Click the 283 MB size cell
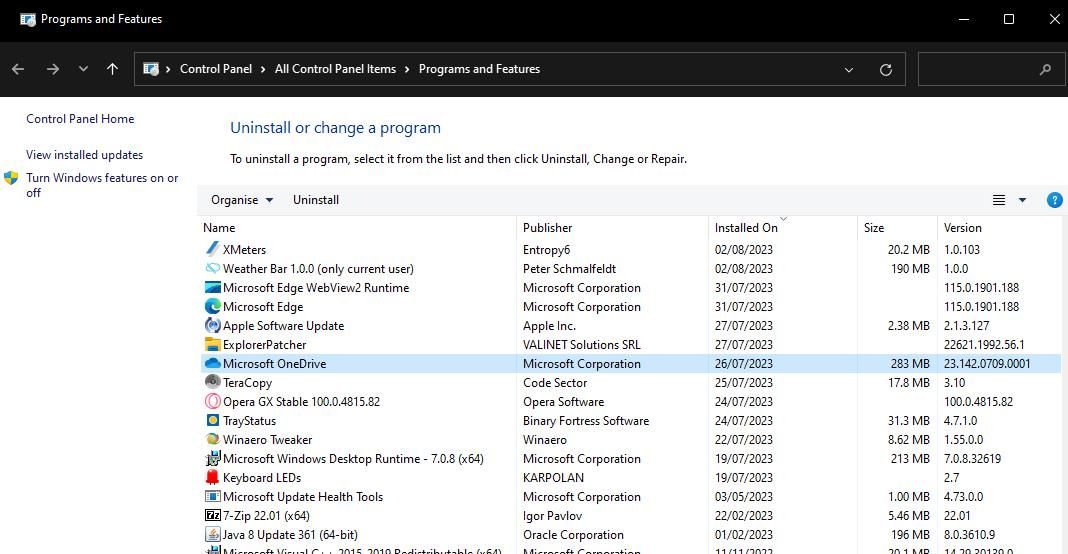1068x554 pixels. [x=910, y=364]
